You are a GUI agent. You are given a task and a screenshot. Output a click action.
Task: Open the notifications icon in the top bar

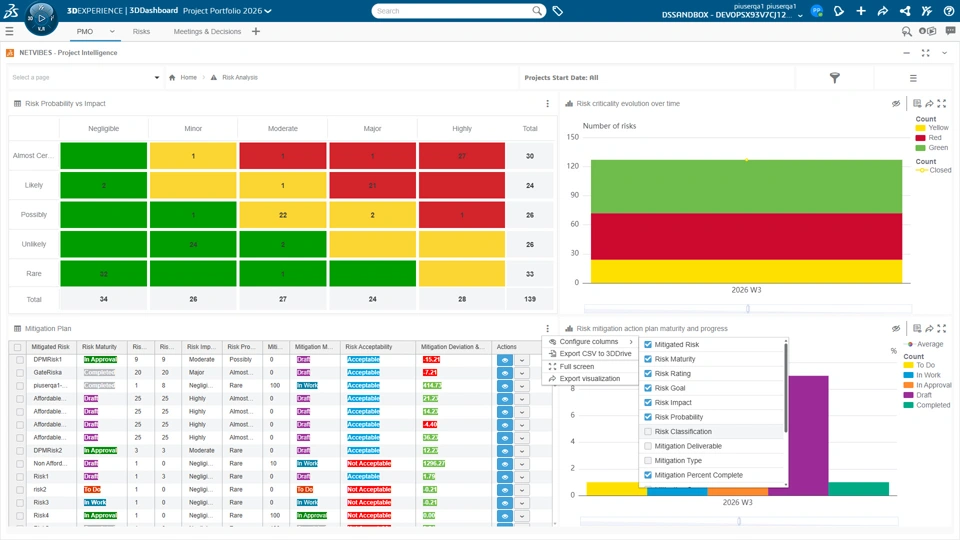pyautogui.click(x=839, y=11)
